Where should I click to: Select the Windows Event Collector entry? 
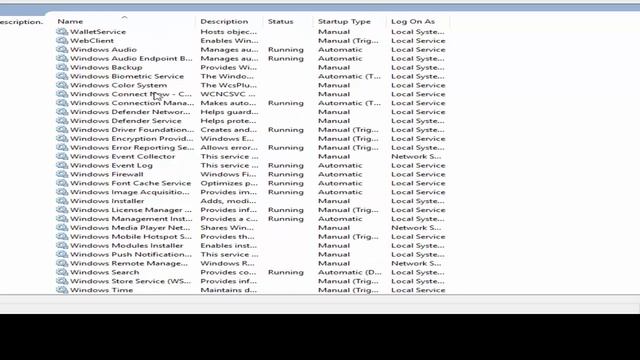(122, 156)
